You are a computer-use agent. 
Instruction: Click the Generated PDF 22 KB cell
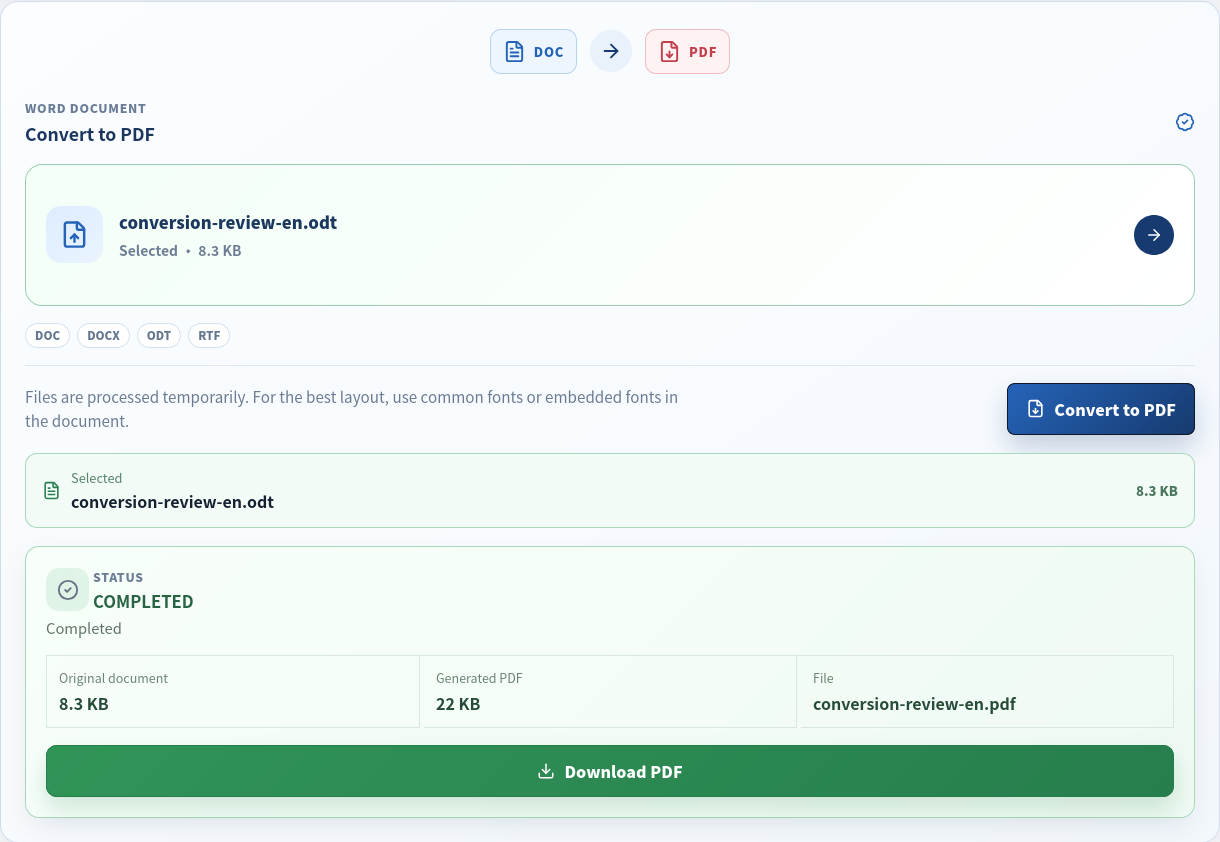tap(609, 691)
